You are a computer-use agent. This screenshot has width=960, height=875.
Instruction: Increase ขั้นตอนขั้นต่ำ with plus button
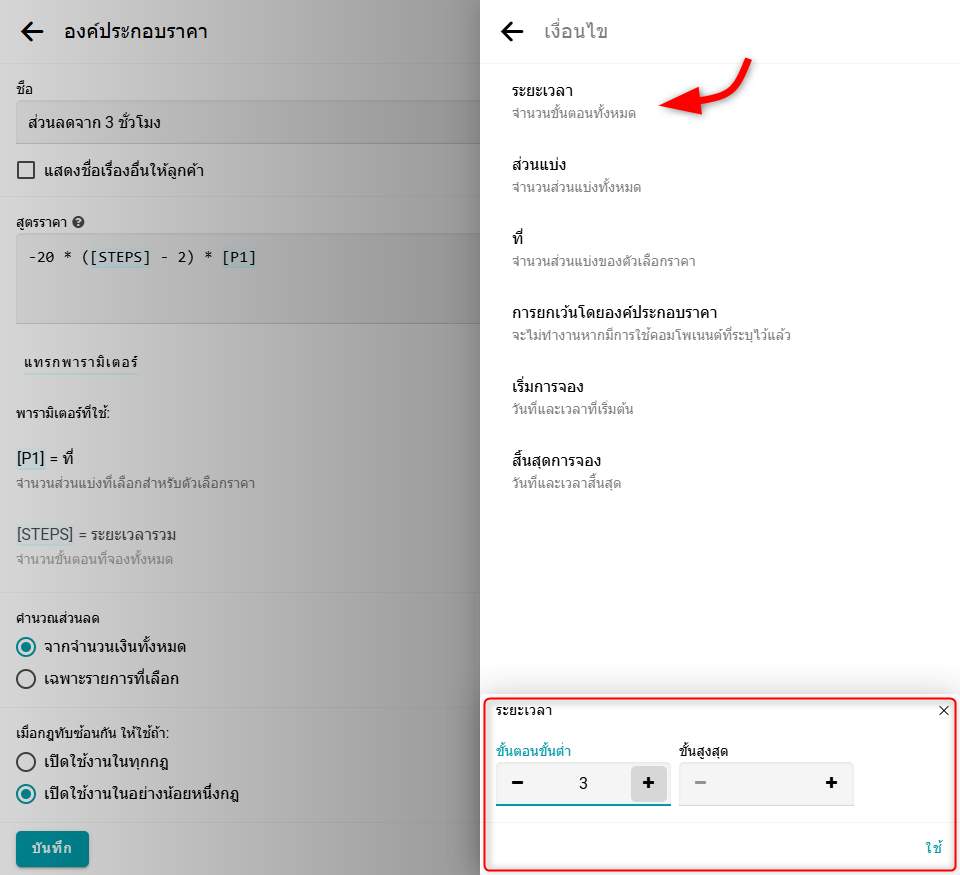tap(648, 783)
